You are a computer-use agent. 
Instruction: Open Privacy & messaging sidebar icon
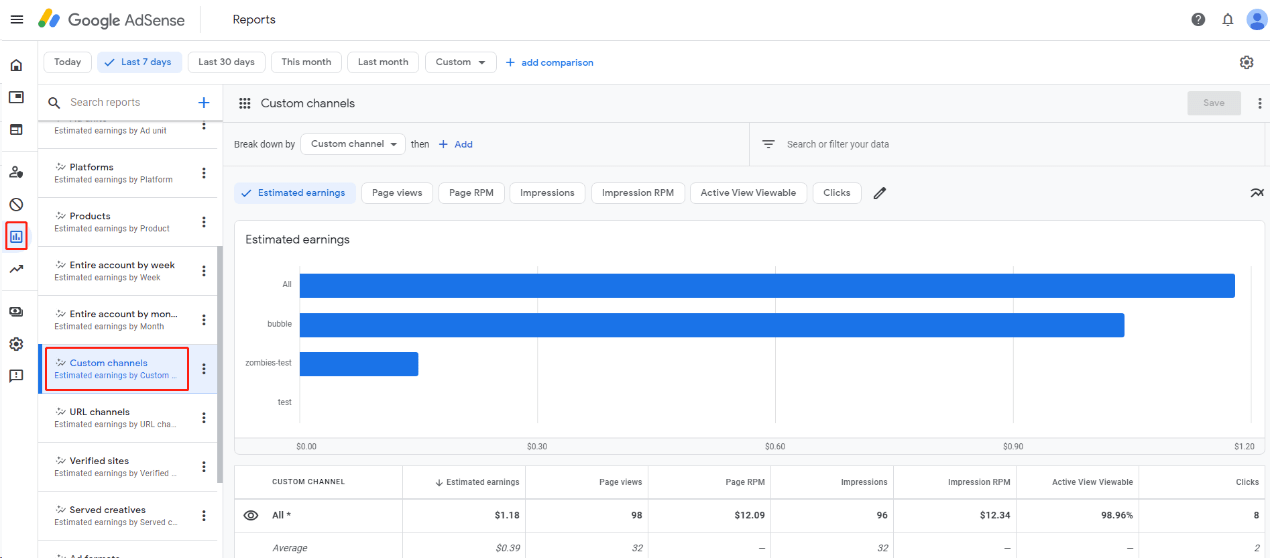point(16,172)
